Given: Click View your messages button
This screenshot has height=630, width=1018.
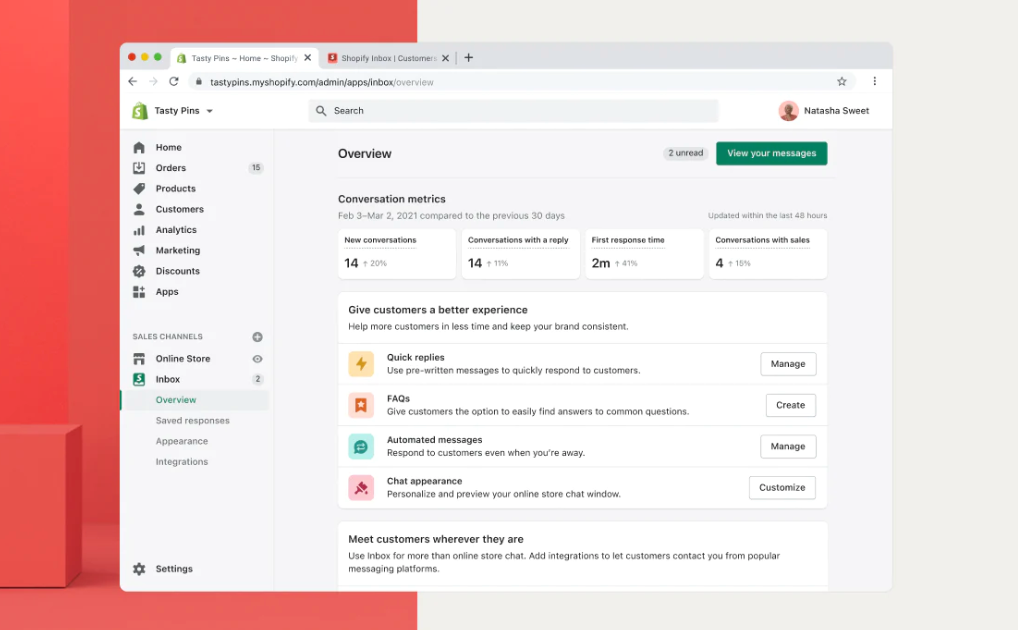Looking at the screenshot, I should click(771, 153).
